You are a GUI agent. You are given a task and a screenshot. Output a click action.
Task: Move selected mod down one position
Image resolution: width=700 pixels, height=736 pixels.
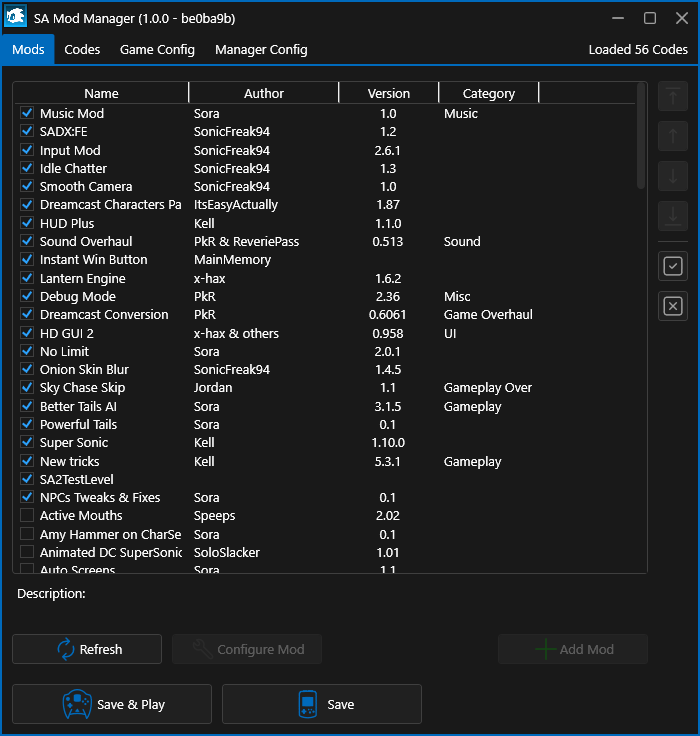pyautogui.click(x=673, y=176)
